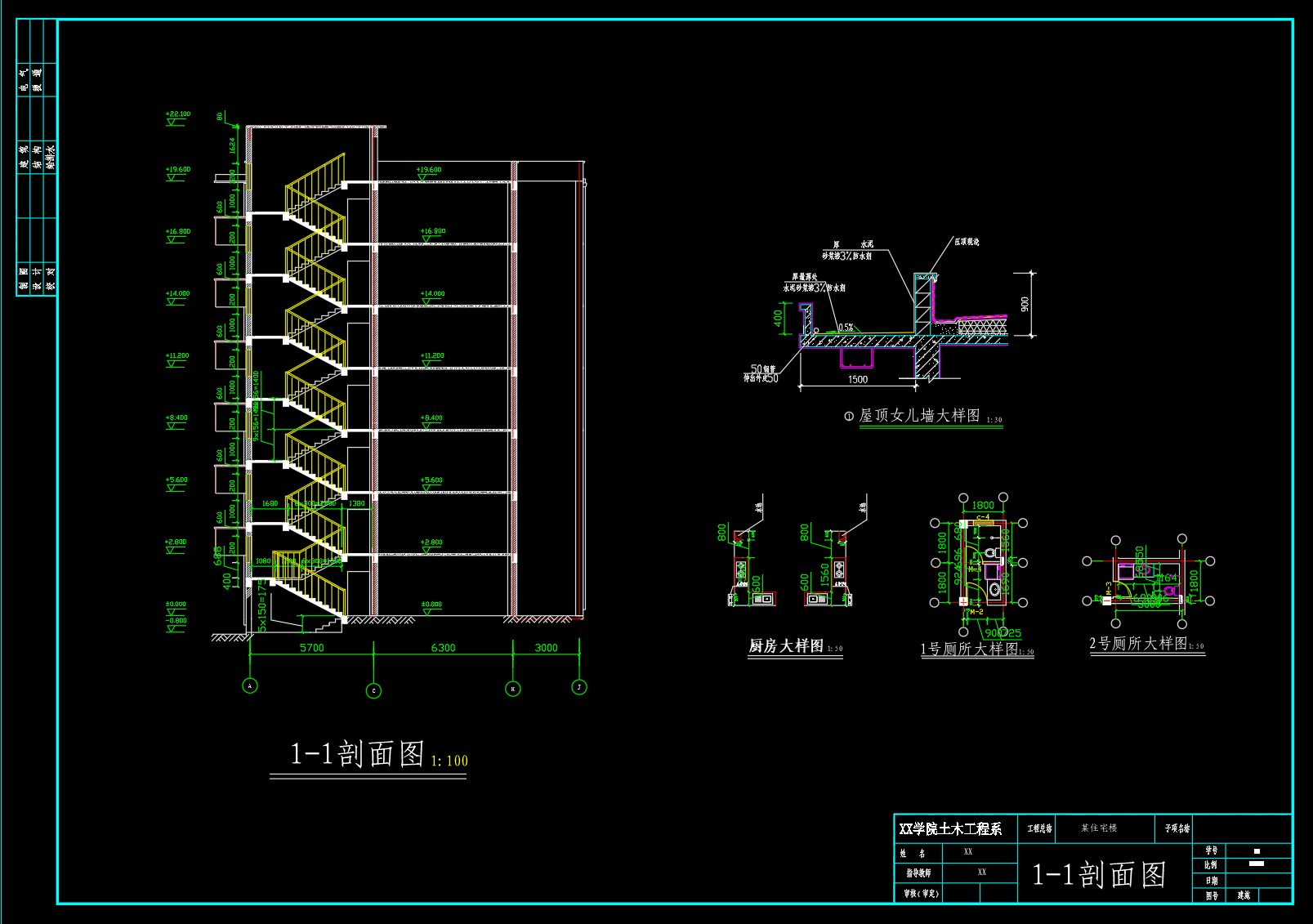
Task: Click the 5700 dimension text
Action: [x=311, y=648]
